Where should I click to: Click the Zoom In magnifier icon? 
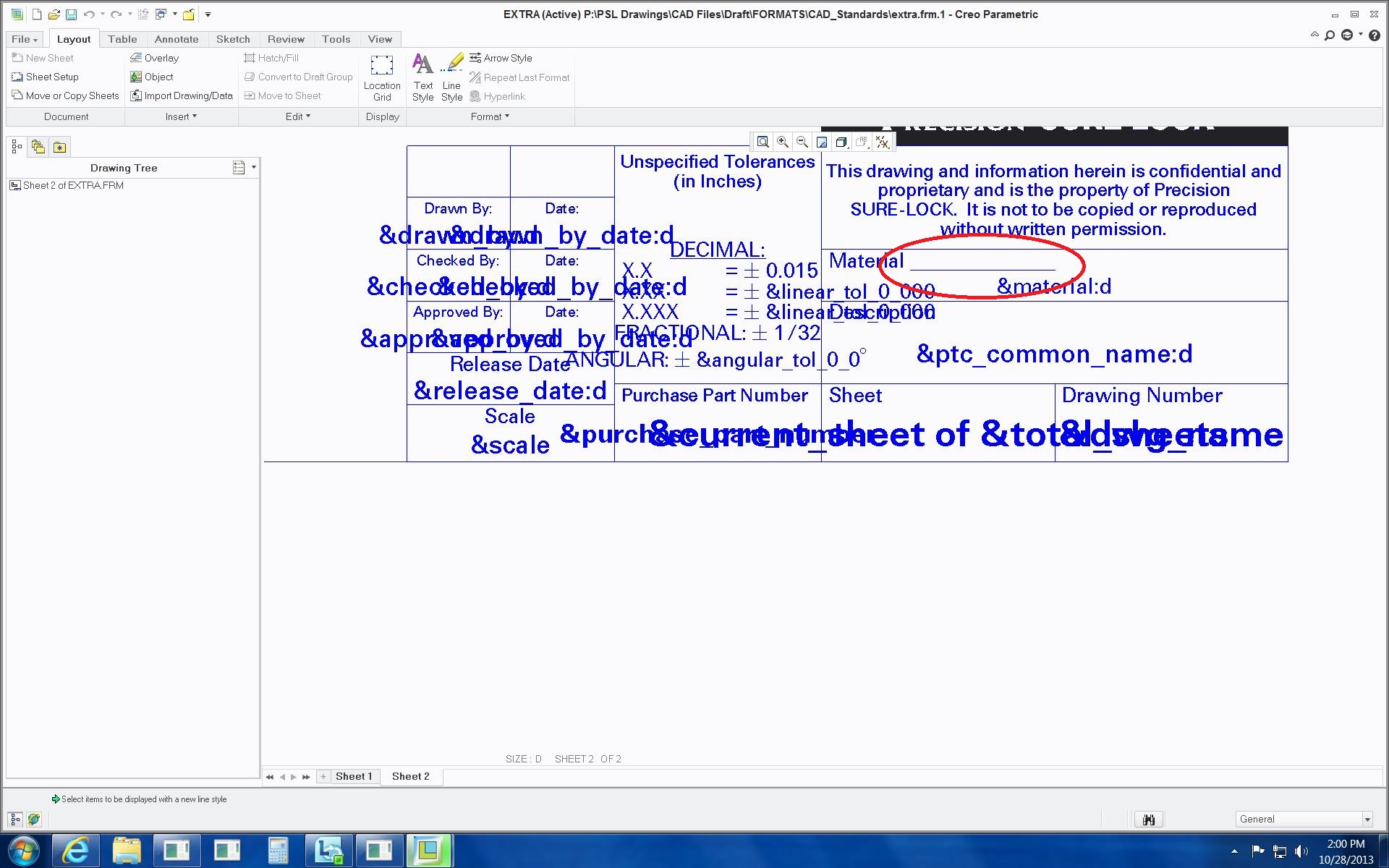click(x=783, y=142)
